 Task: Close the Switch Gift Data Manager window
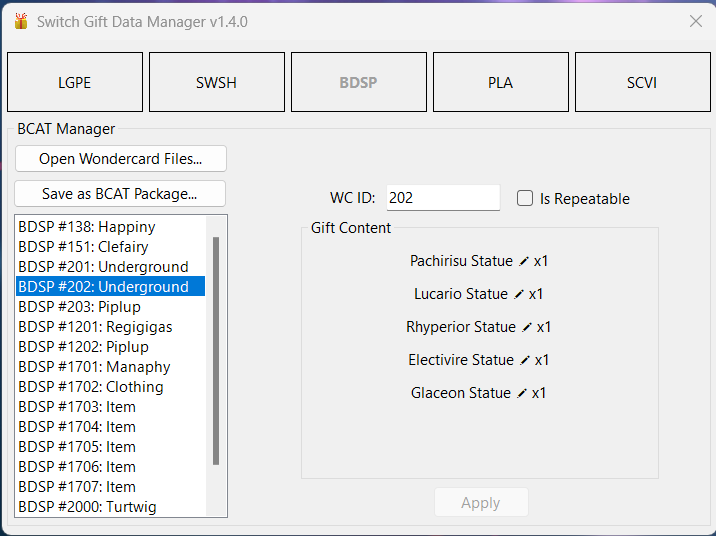pyautogui.click(x=696, y=21)
